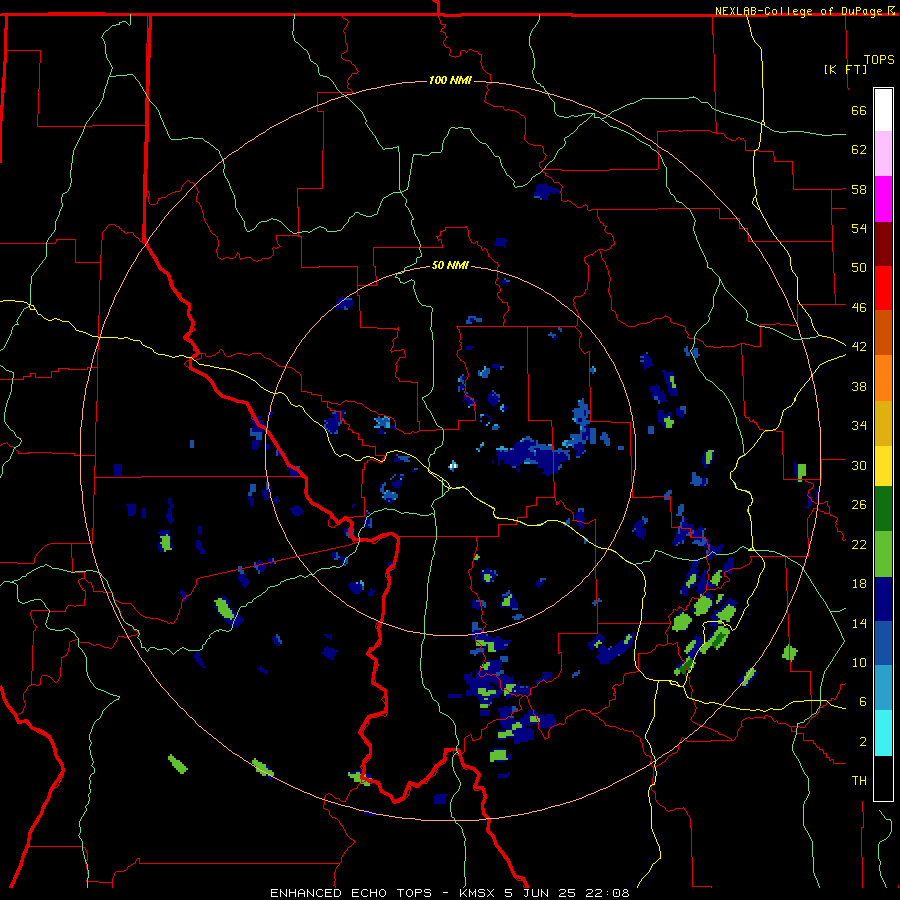Select the dark red legend swatch

click(883, 243)
